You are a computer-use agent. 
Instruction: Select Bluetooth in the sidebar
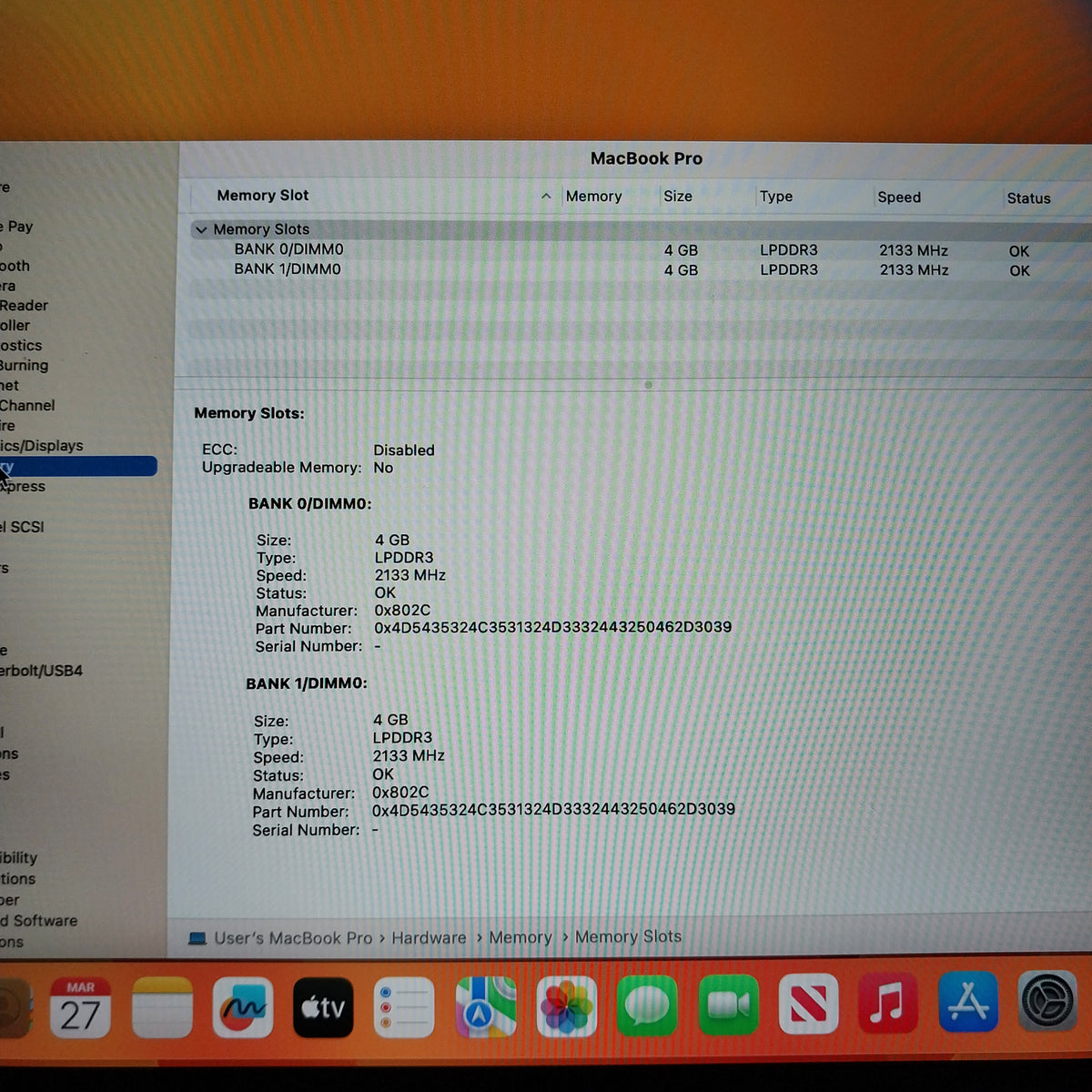15,266
